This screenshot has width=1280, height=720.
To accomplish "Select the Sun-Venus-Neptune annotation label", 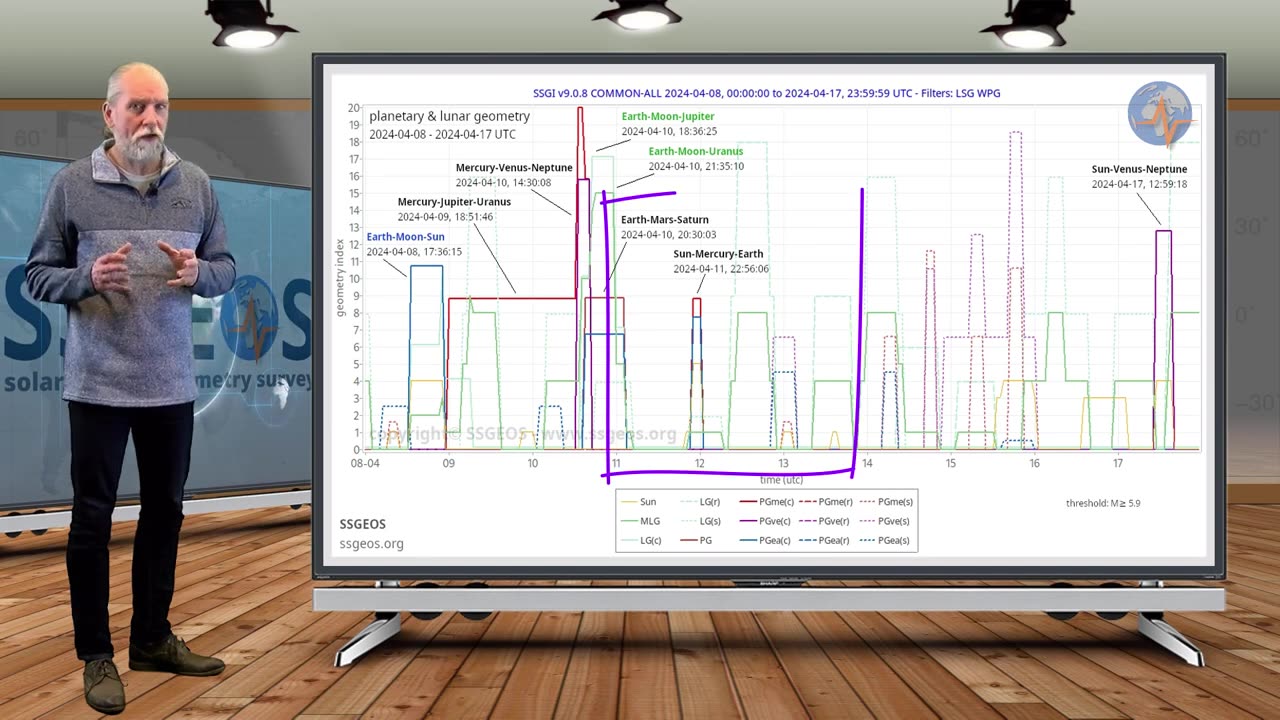I will click(1139, 170).
